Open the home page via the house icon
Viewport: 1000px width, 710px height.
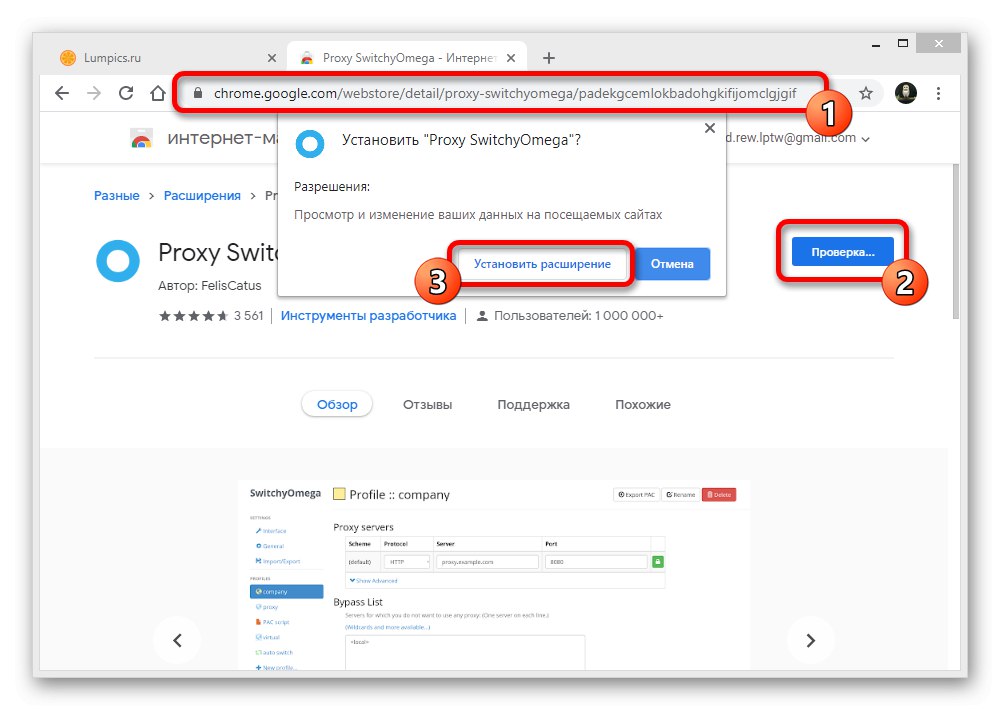(158, 93)
